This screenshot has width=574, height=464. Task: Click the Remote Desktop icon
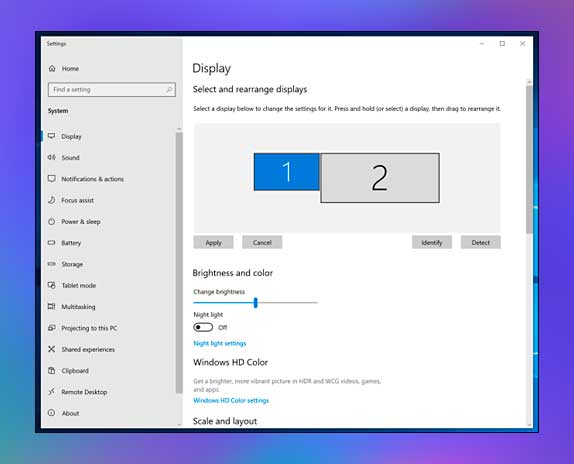tap(52, 392)
